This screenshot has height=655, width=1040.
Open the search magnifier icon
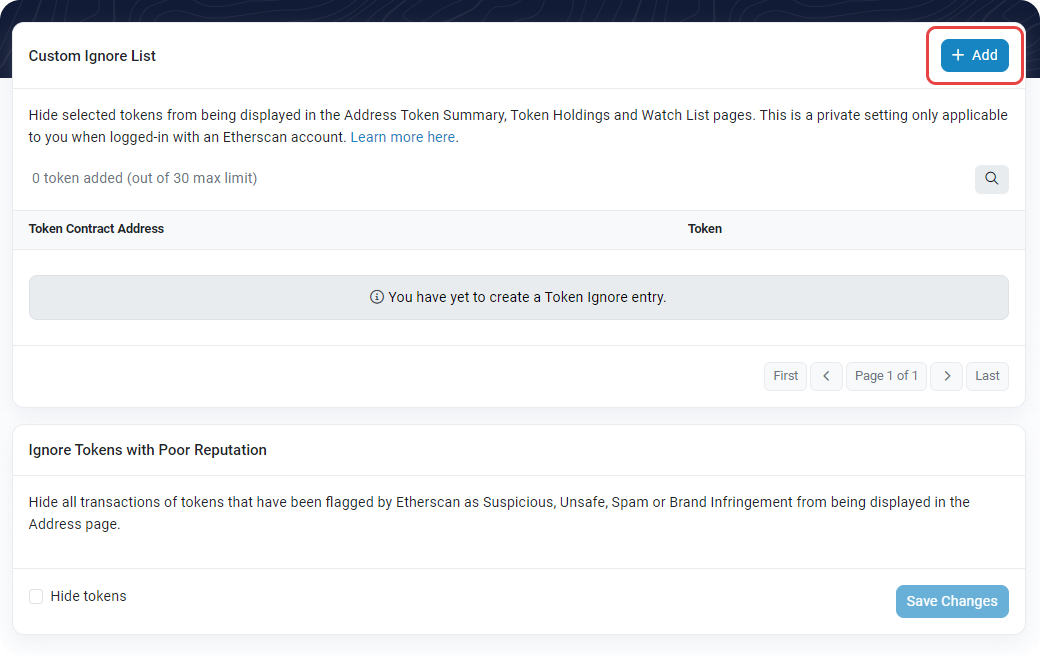click(991, 179)
